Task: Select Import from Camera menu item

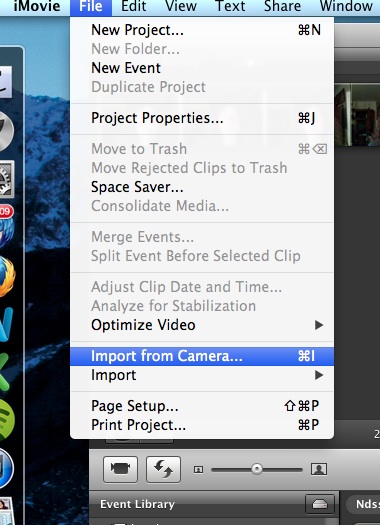Action: pos(202,356)
